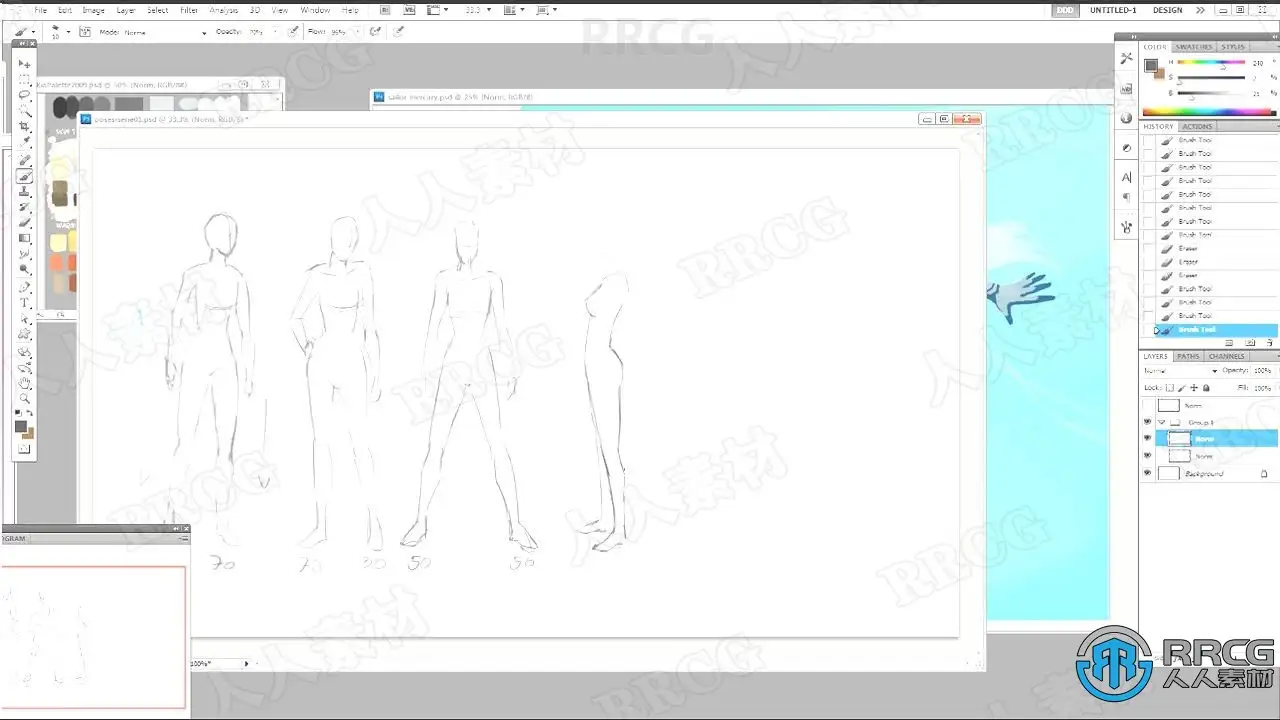Screen dimensions: 1280x720
Task: Create new snapshot in History panel
Action: [1250, 343]
